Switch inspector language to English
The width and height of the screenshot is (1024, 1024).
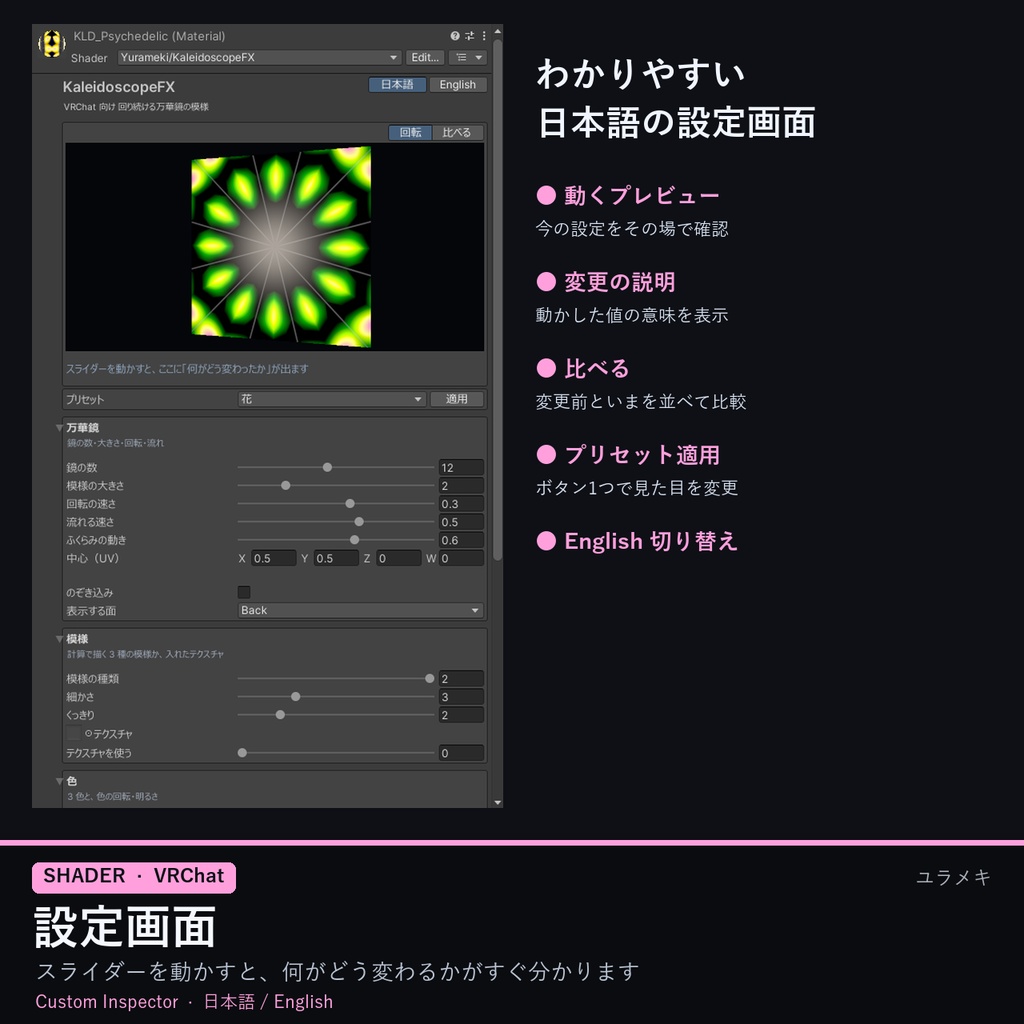457,84
